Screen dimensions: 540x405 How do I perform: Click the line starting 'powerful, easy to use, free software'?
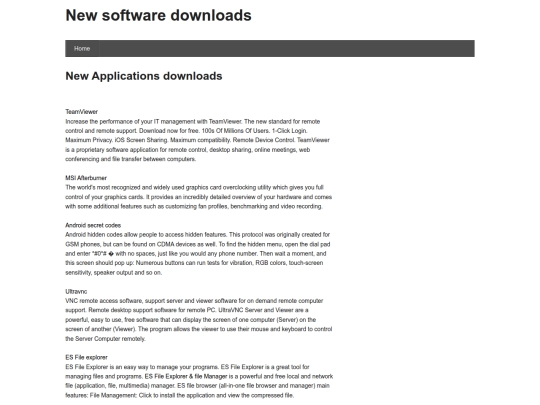coord(191,320)
